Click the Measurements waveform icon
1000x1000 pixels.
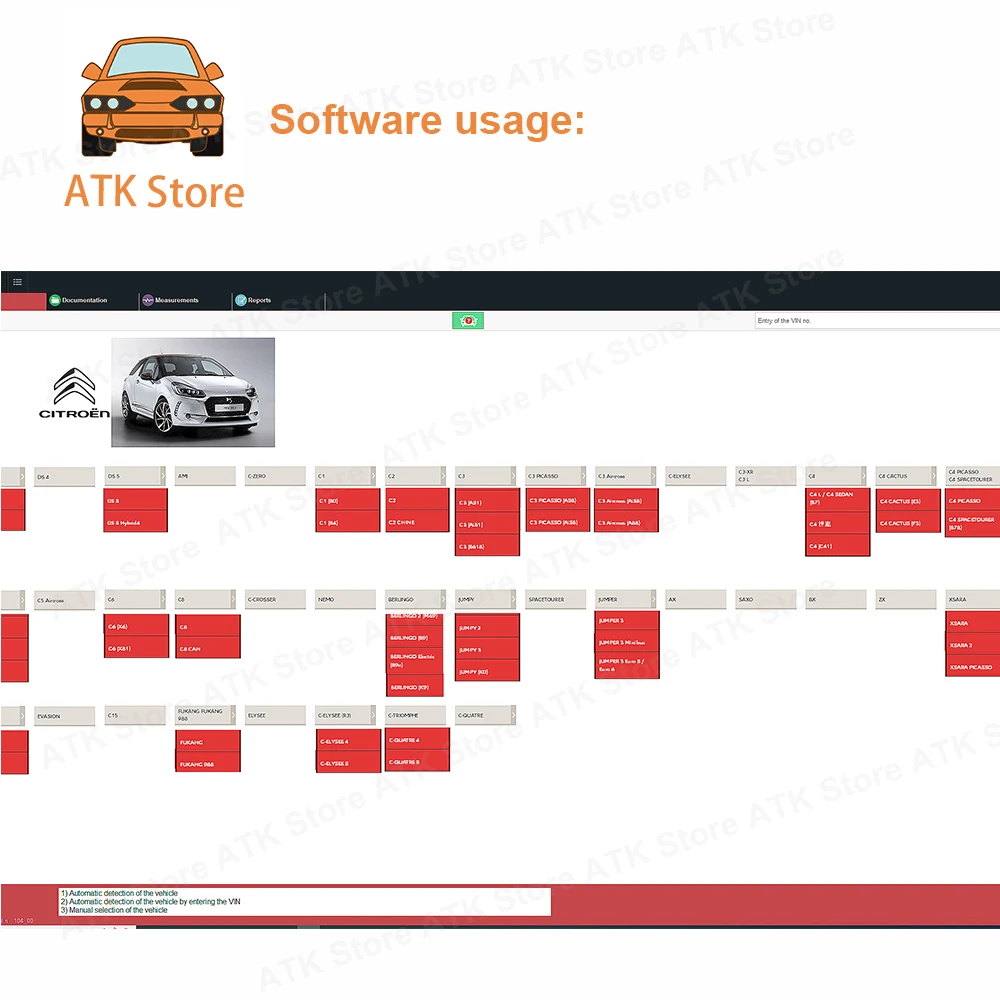pos(148,300)
